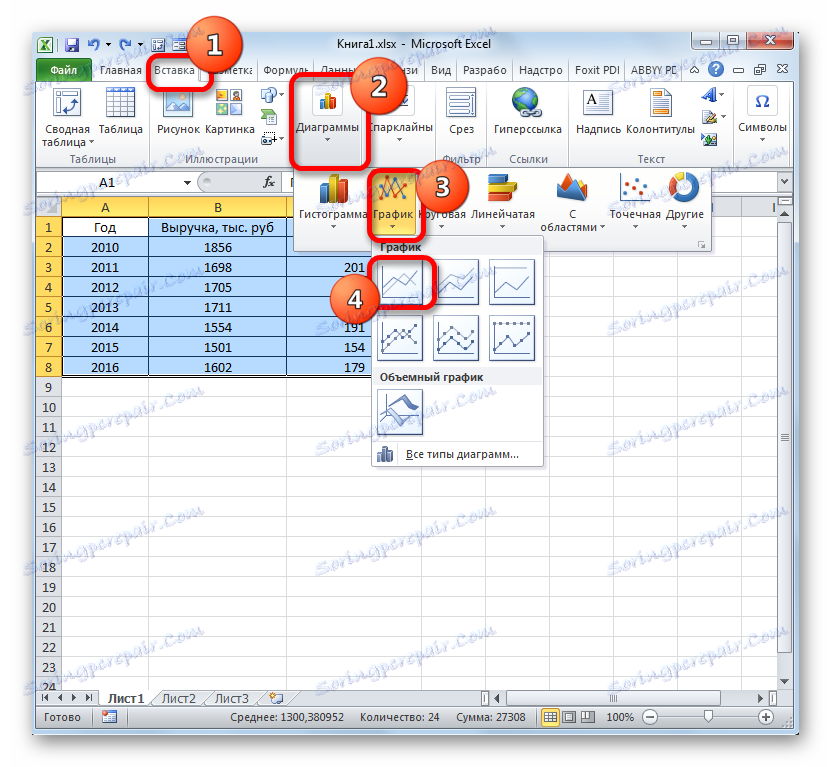Click the zoom in plus button
The height and width of the screenshot is (767, 831).
[765, 717]
